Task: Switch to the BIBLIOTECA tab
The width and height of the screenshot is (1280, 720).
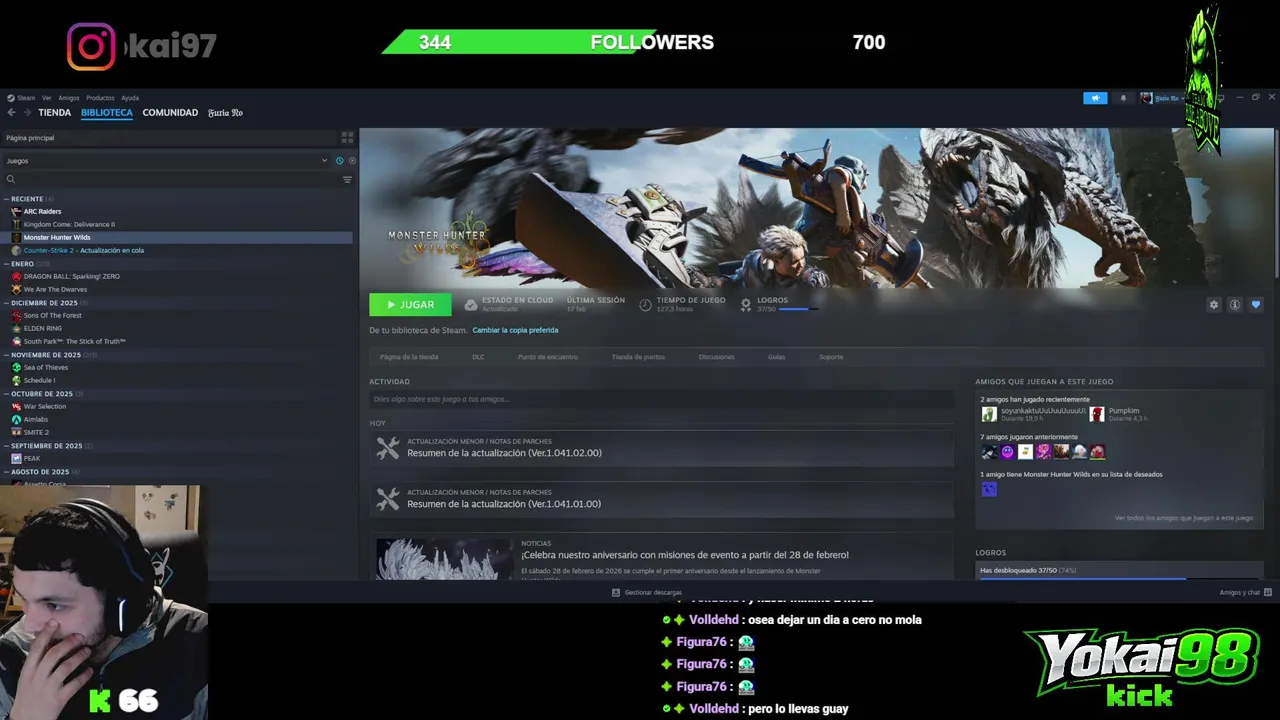Action: [107, 113]
